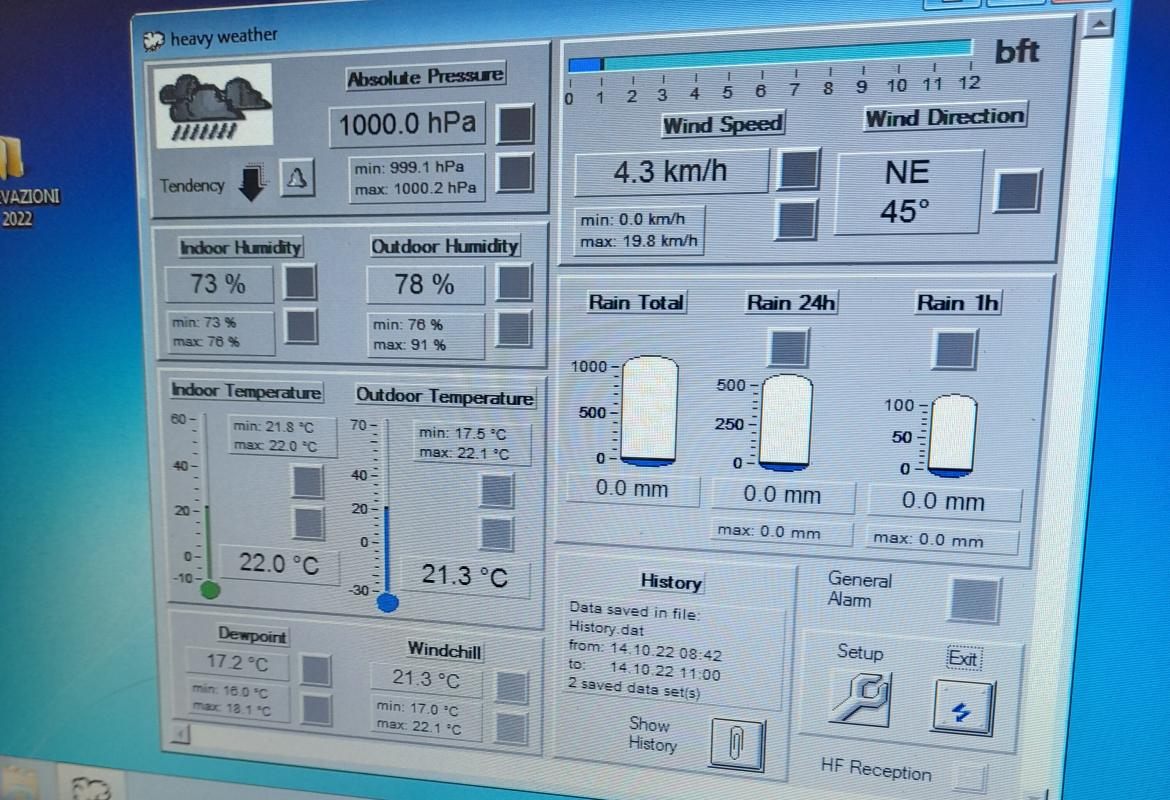This screenshot has width=1170, height=800.
Task: Click the alarm bell icon beside Tendency
Action: tap(297, 179)
